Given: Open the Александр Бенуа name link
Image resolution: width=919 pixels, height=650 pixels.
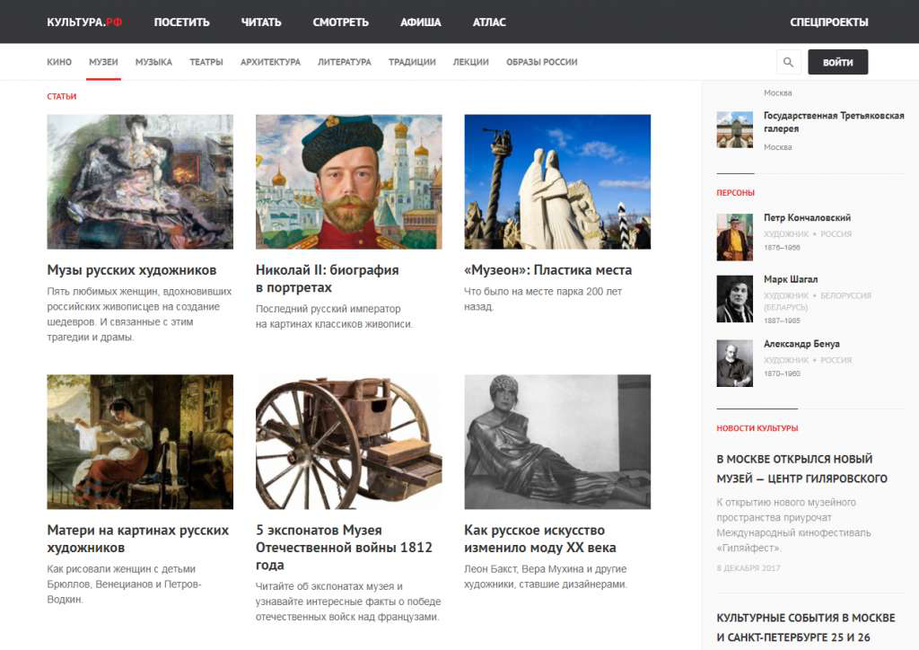Looking at the screenshot, I should tap(801, 344).
